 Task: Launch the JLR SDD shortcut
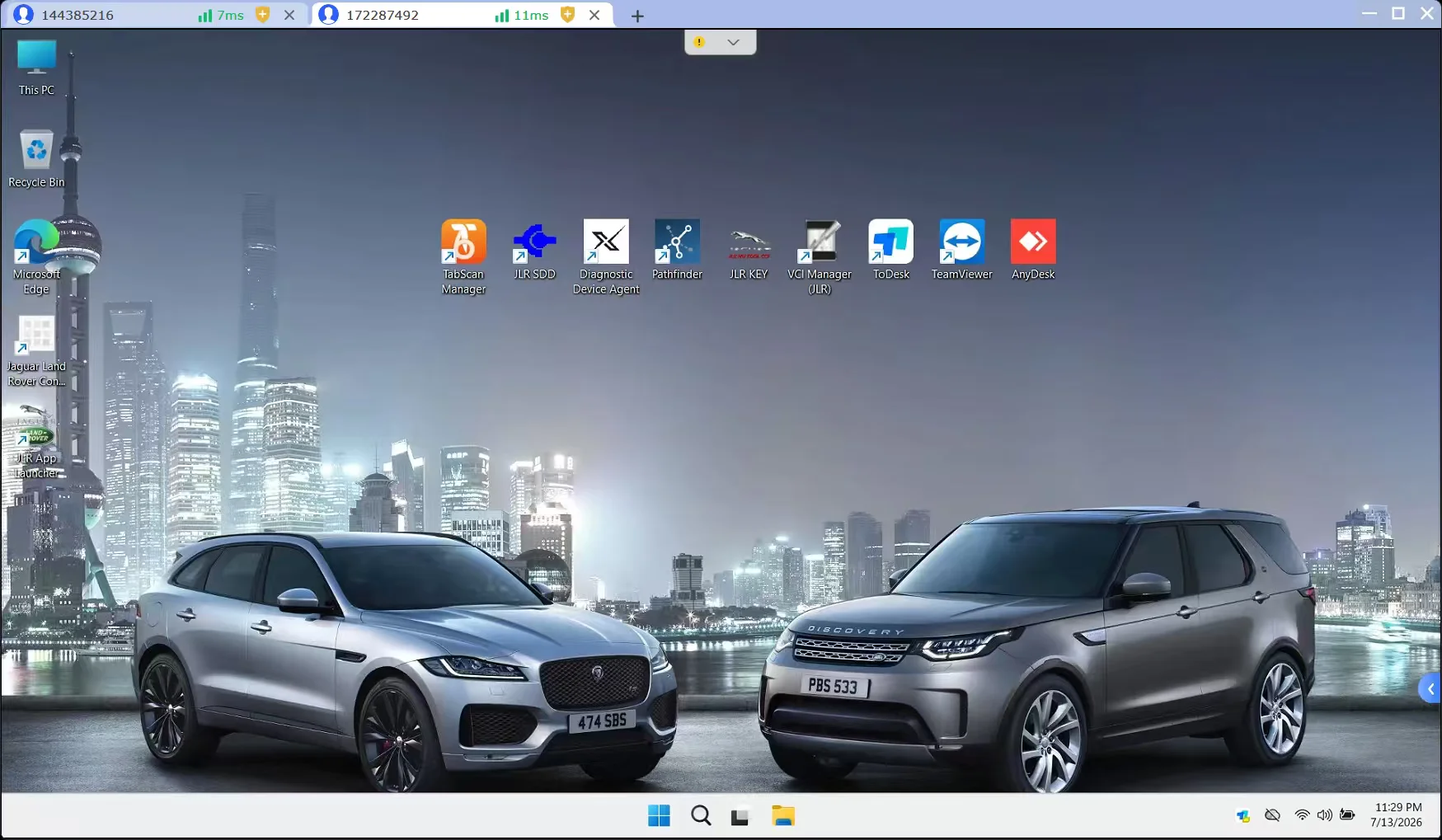pyautogui.click(x=534, y=249)
